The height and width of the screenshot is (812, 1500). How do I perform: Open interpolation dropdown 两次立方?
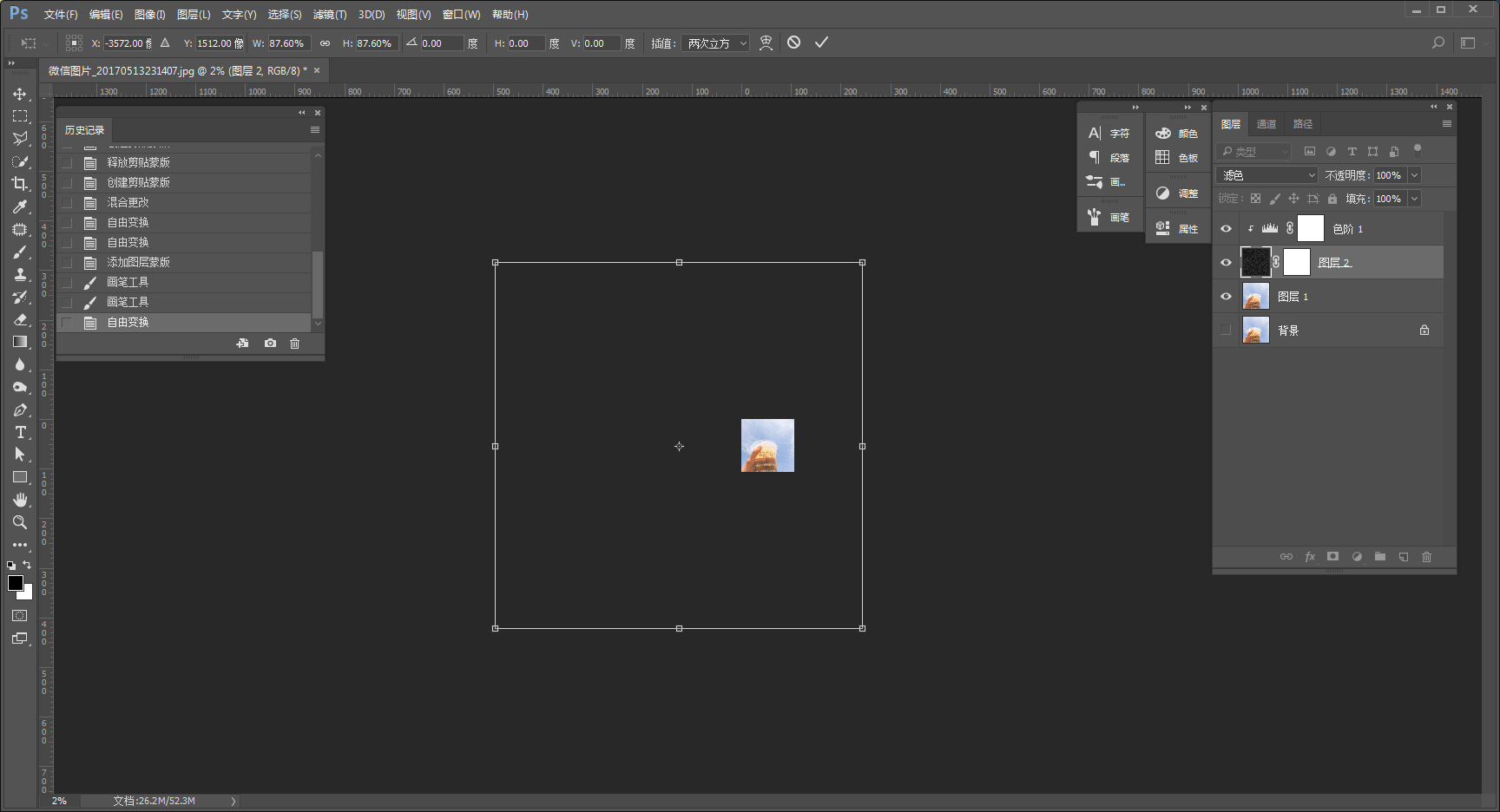click(x=716, y=43)
